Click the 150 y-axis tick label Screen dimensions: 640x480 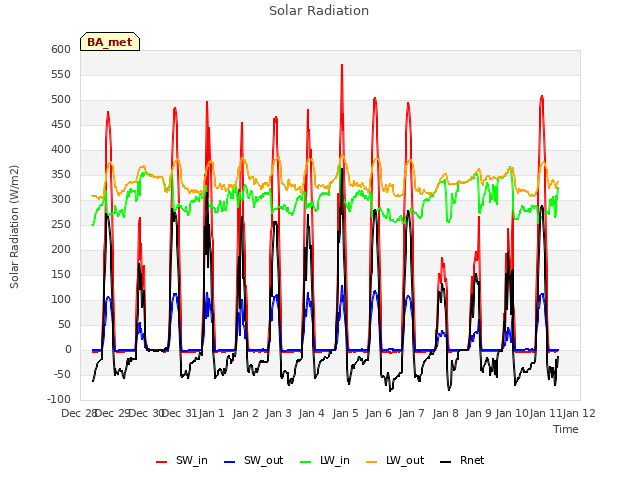(x=61, y=275)
